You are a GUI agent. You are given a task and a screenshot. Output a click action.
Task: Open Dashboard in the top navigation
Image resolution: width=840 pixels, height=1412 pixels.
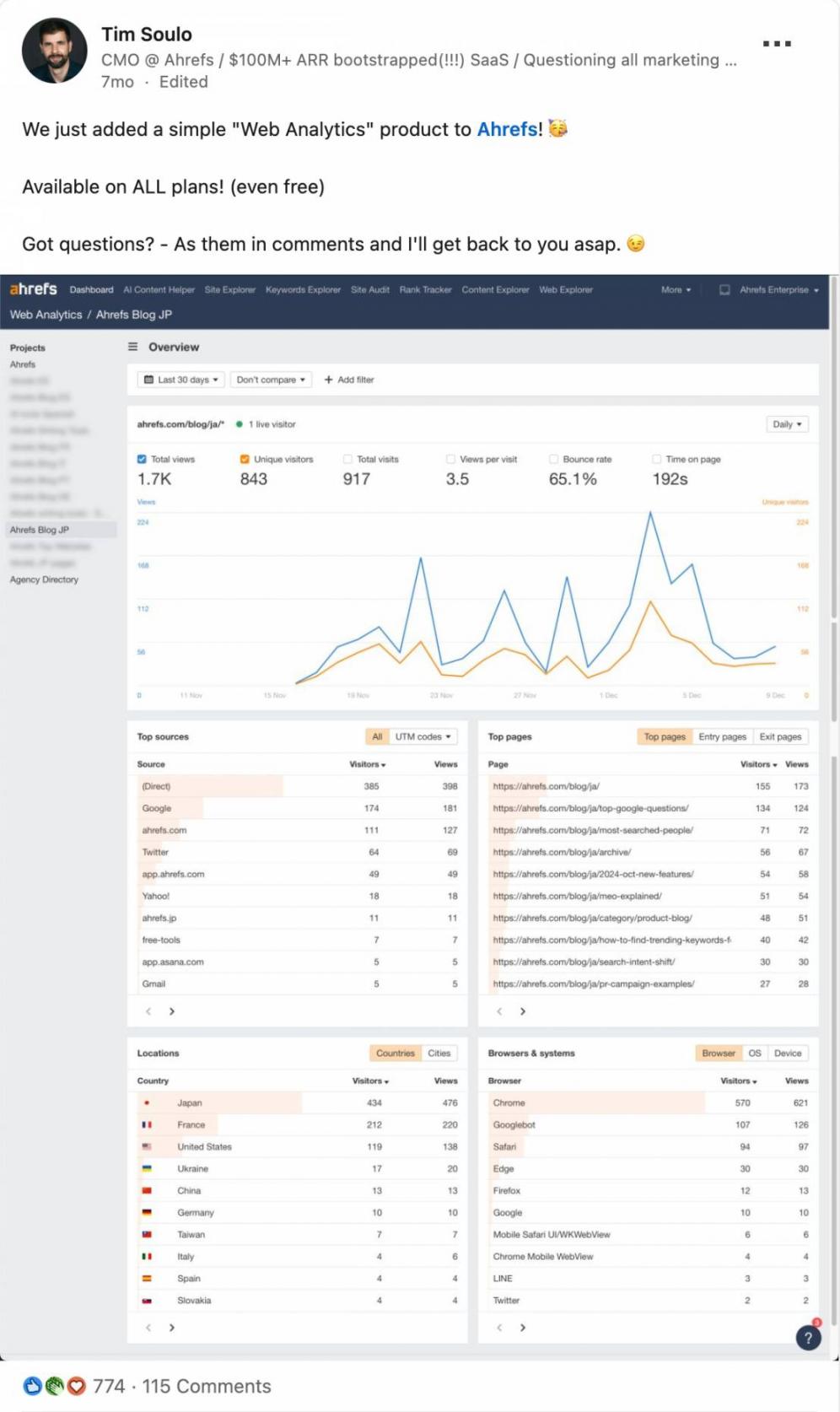[91, 290]
